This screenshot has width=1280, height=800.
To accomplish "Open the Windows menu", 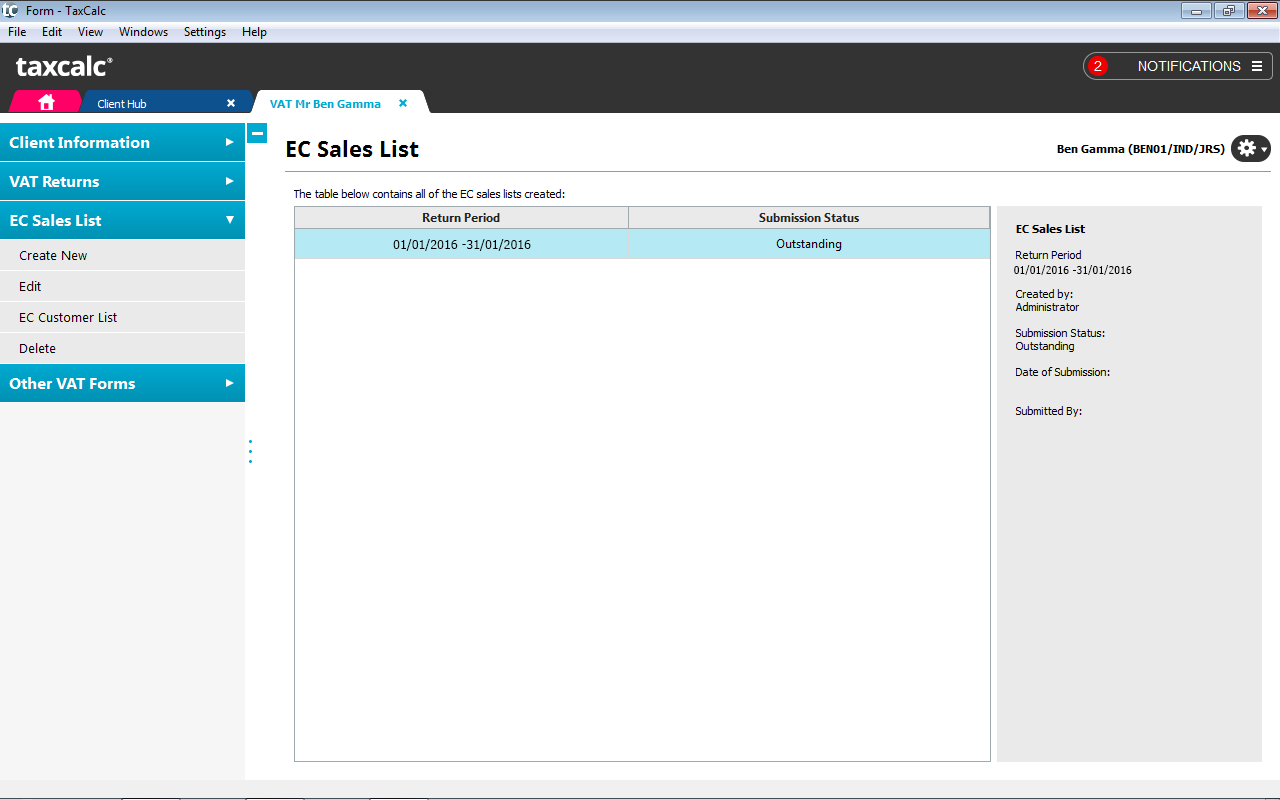I will pos(143,32).
